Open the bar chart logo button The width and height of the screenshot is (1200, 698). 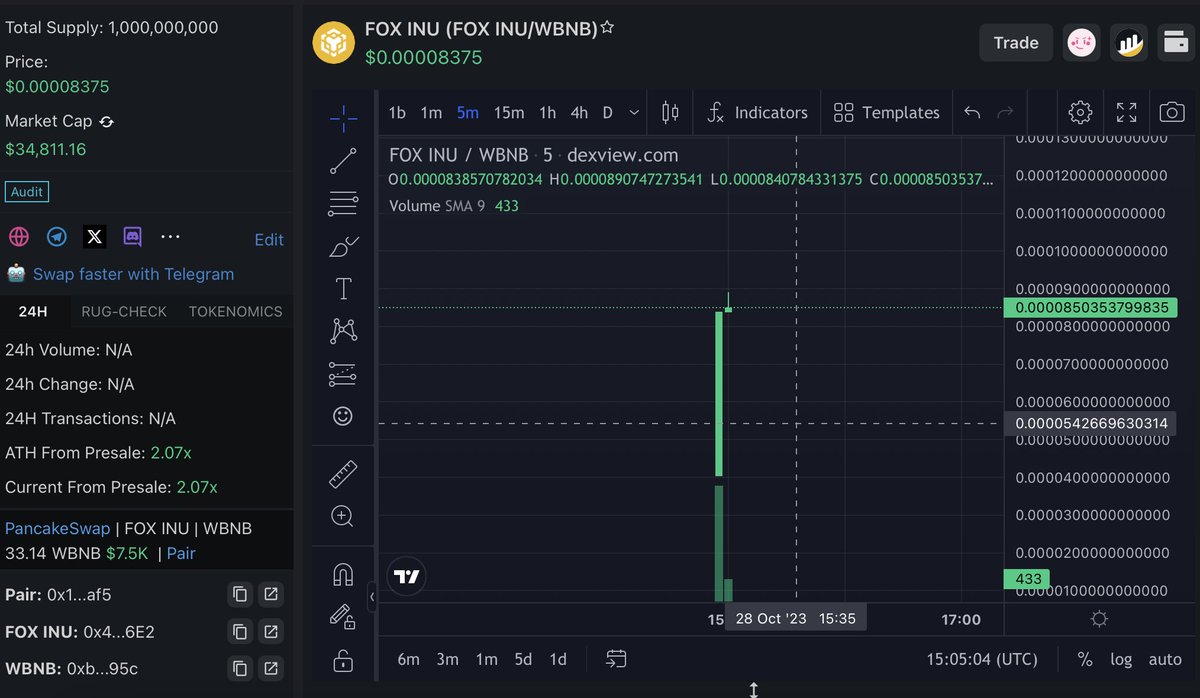tap(1130, 43)
